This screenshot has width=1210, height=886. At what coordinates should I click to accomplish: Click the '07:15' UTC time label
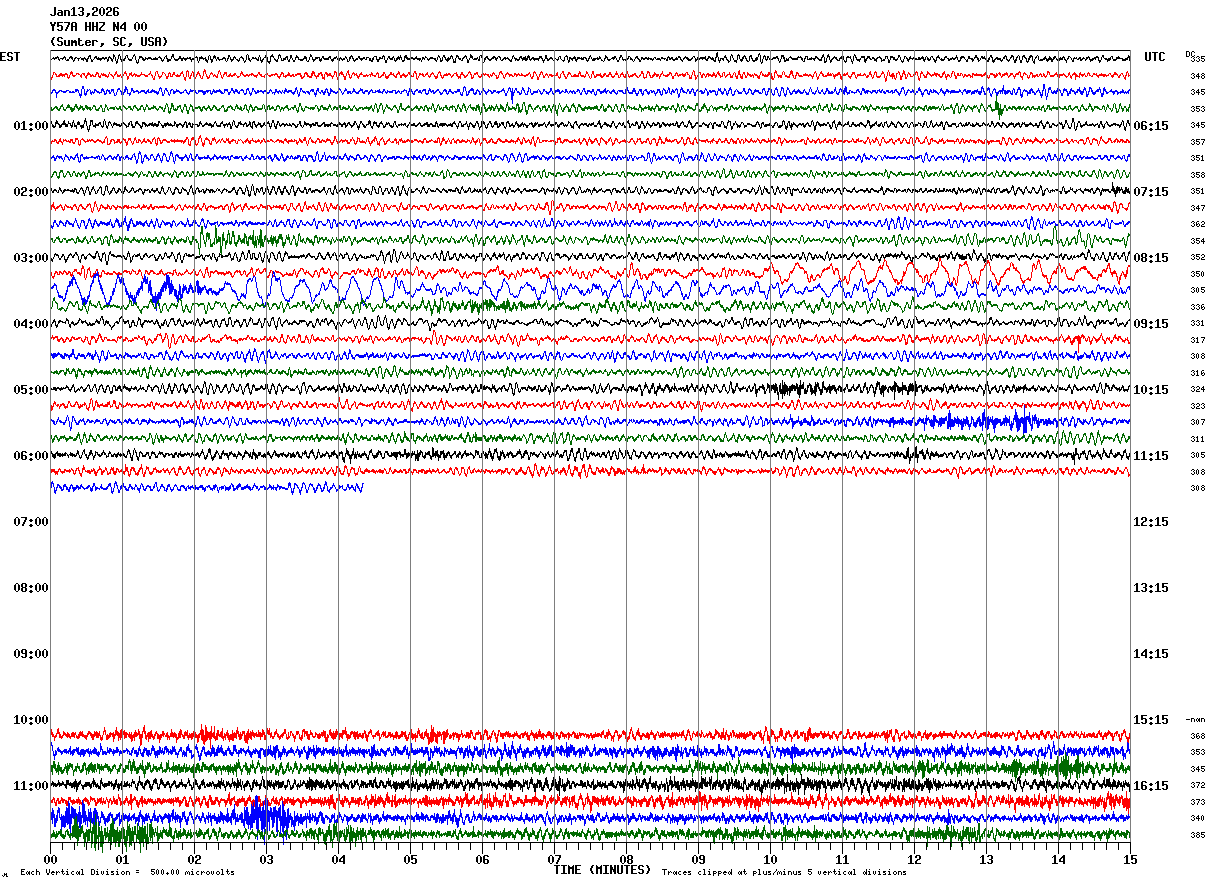1151,192
